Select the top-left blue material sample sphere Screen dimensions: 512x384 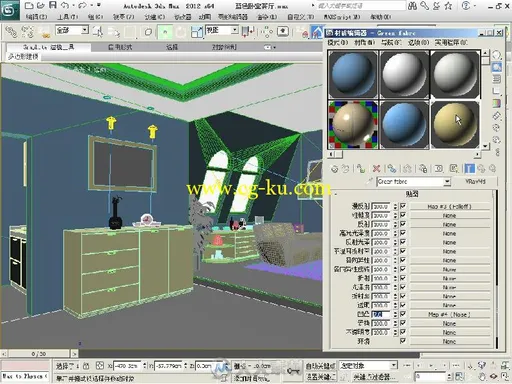click(x=353, y=74)
